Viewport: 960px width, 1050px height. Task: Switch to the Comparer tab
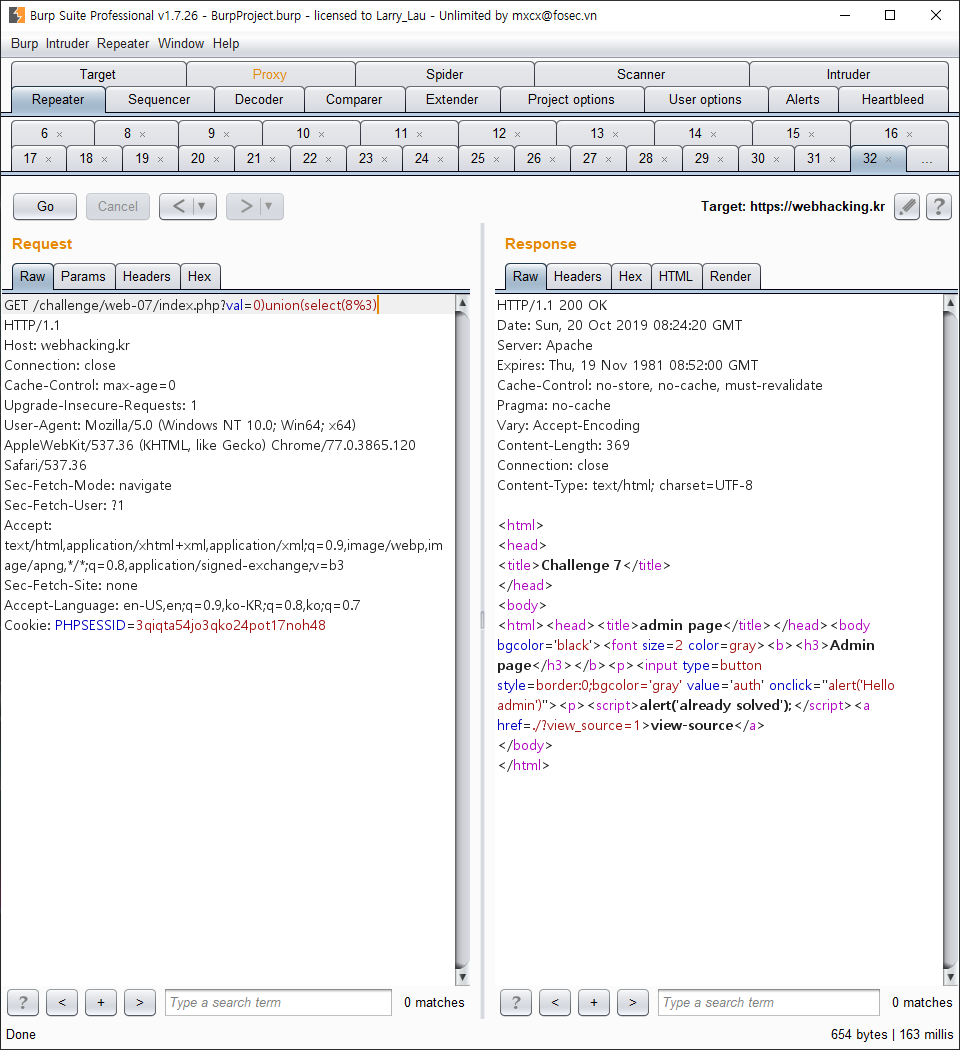point(353,99)
